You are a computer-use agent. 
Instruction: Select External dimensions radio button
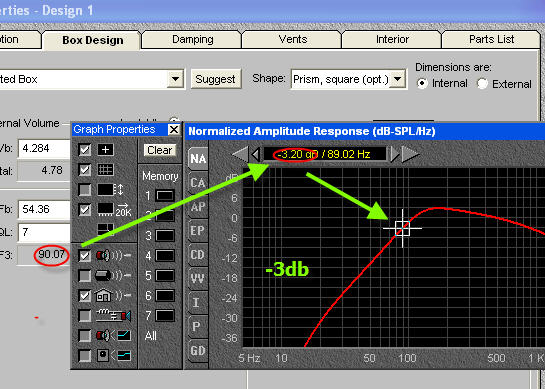pos(482,83)
